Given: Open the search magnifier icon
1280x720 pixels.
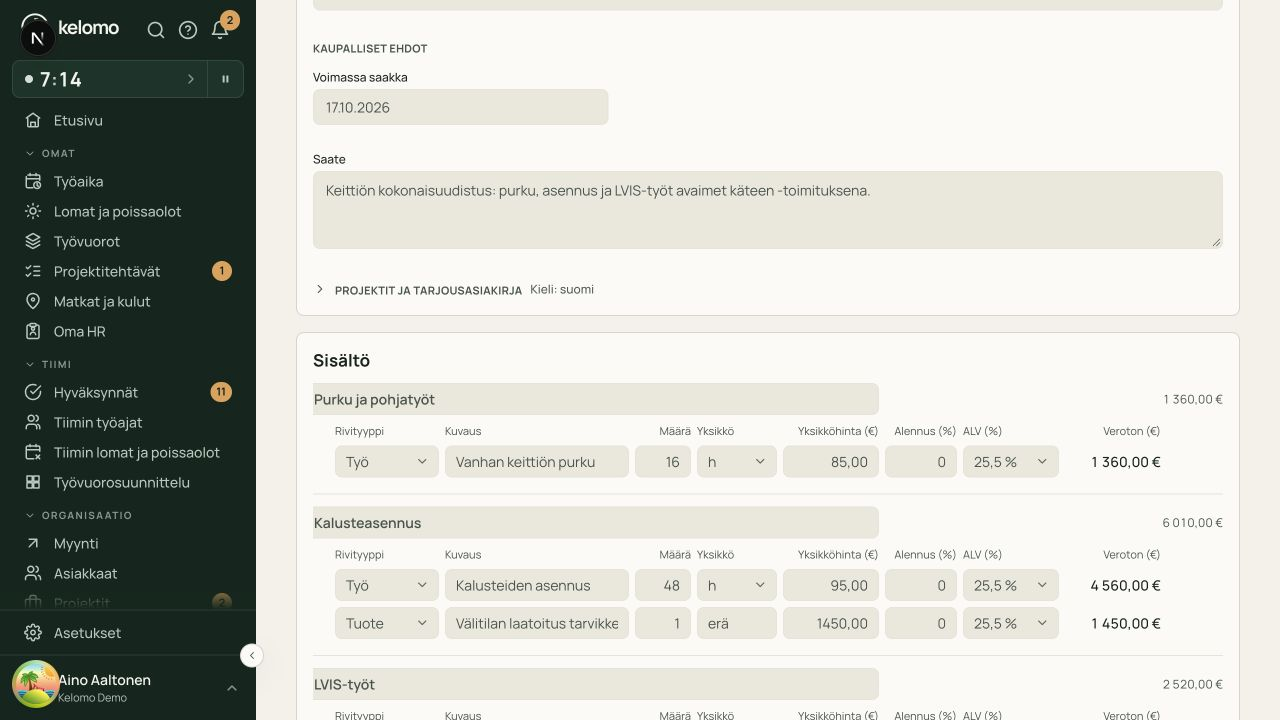Looking at the screenshot, I should click(x=156, y=30).
